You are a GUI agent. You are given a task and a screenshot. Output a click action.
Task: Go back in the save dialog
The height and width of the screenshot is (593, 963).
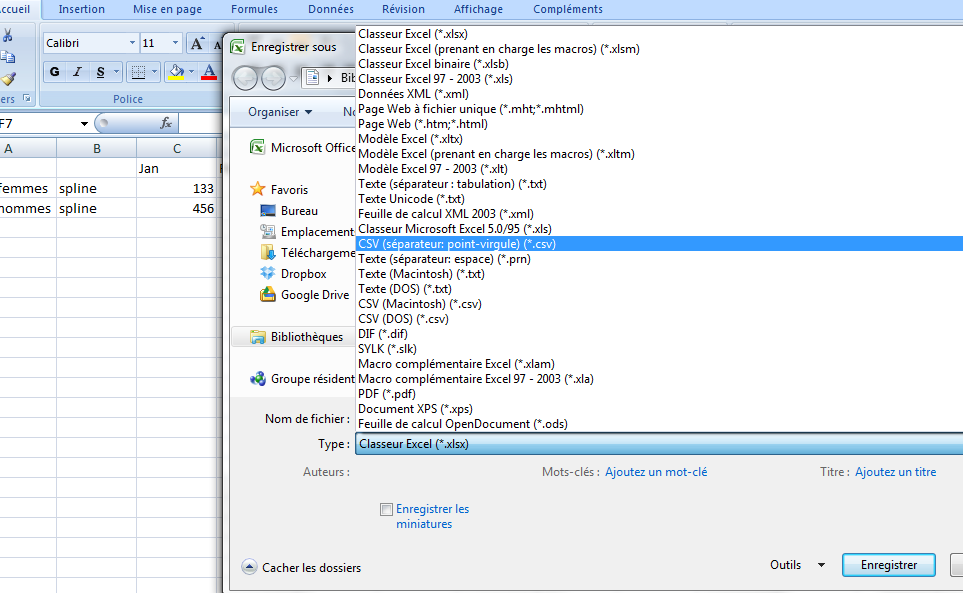click(245, 78)
